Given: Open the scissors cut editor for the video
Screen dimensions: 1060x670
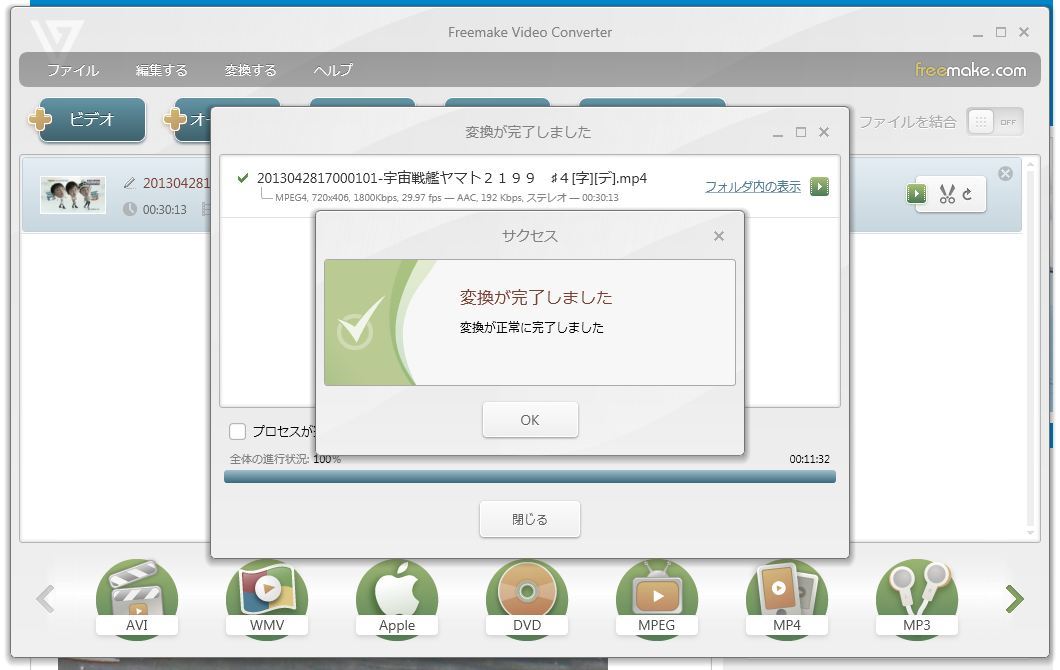Looking at the screenshot, I should pos(947,195).
